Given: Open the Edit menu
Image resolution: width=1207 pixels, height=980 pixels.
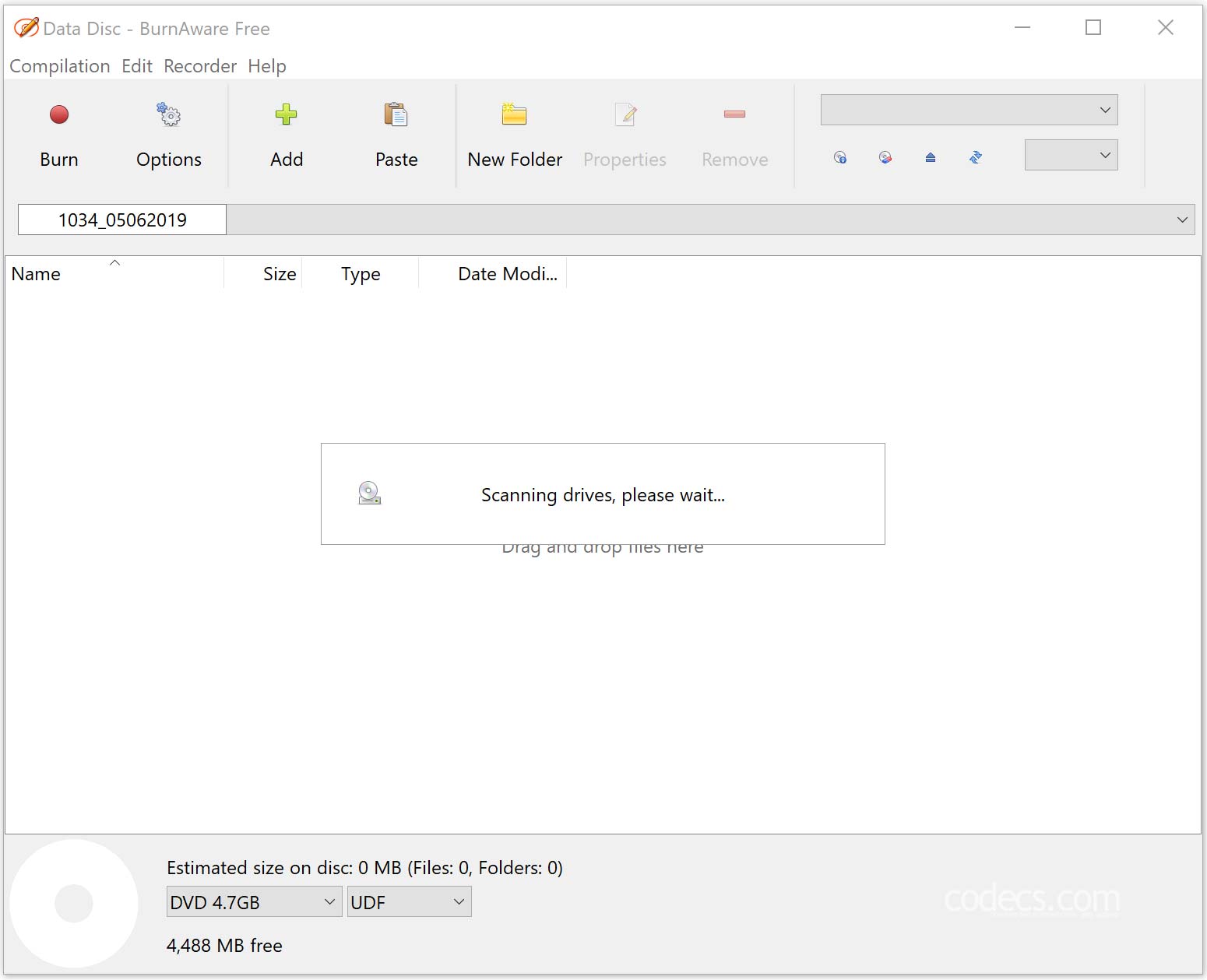Looking at the screenshot, I should (x=137, y=66).
